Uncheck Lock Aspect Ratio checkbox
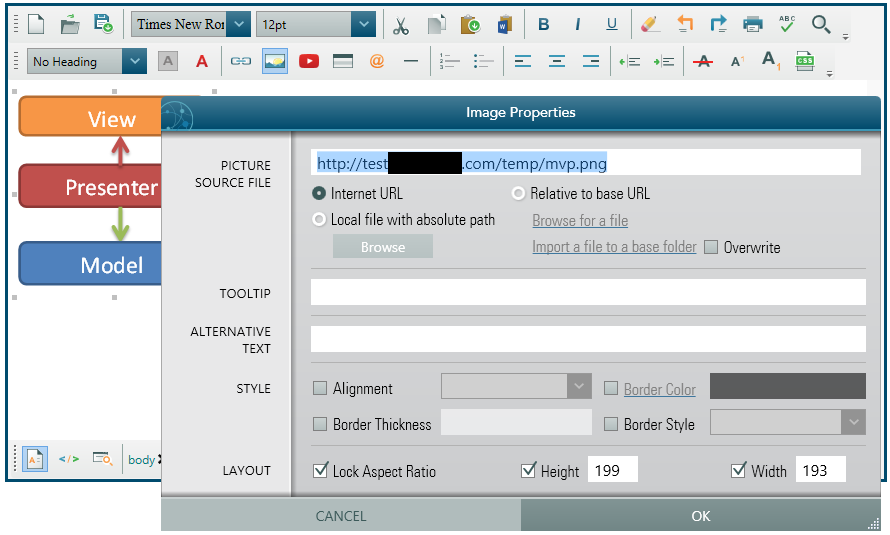Image resolution: width=890 pixels, height=535 pixels. (321, 470)
